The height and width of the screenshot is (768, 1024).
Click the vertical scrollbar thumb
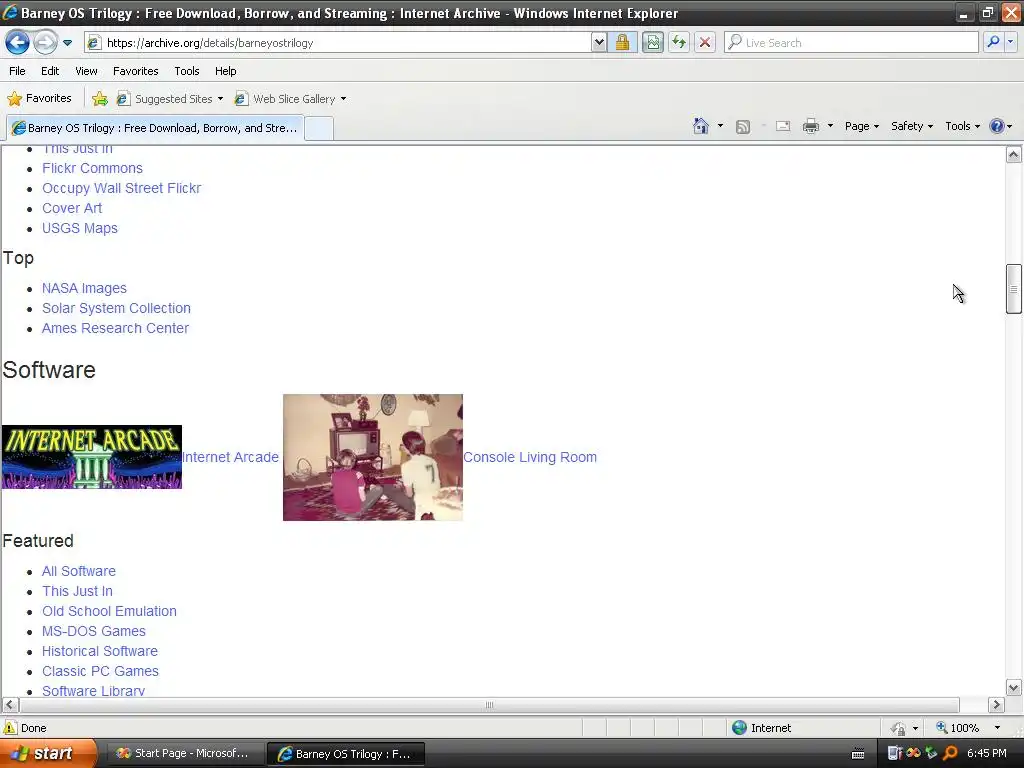click(x=1013, y=289)
